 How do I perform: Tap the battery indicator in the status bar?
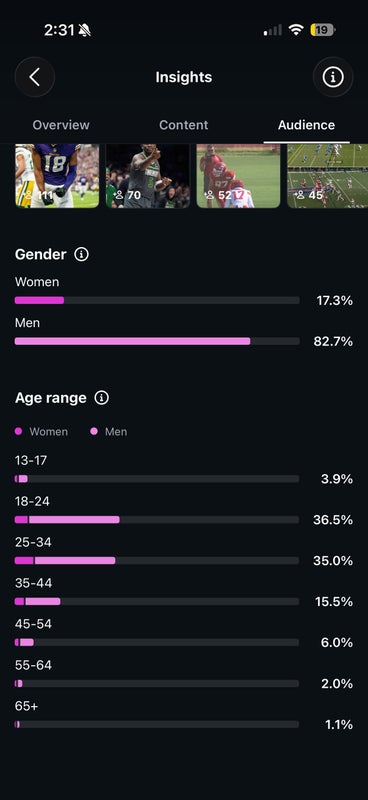pos(323,30)
